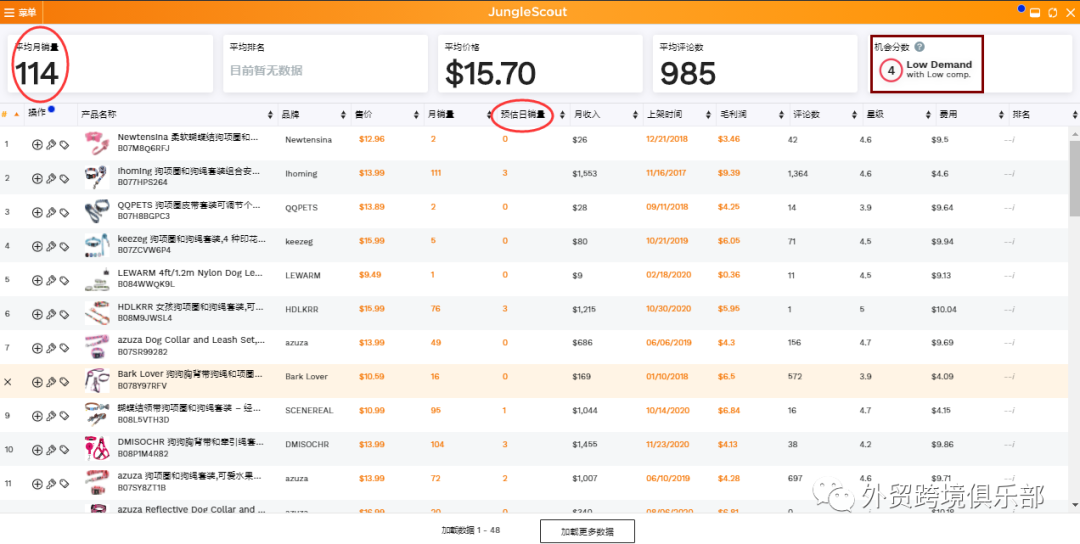Click the add (plus) icon for SCENEREAL row
The height and width of the screenshot is (544, 1080).
[x=37, y=416]
